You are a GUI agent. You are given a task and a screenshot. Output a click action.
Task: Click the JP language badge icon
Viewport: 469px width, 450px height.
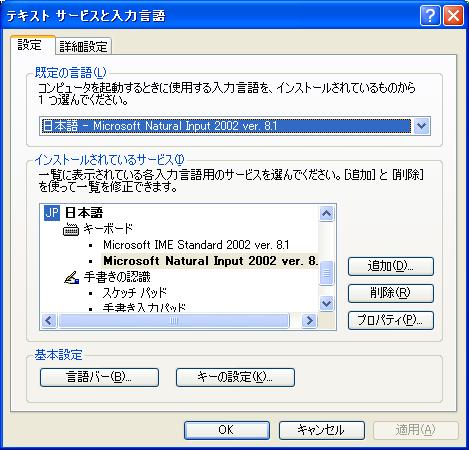pyautogui.click(x=52, y=213)
